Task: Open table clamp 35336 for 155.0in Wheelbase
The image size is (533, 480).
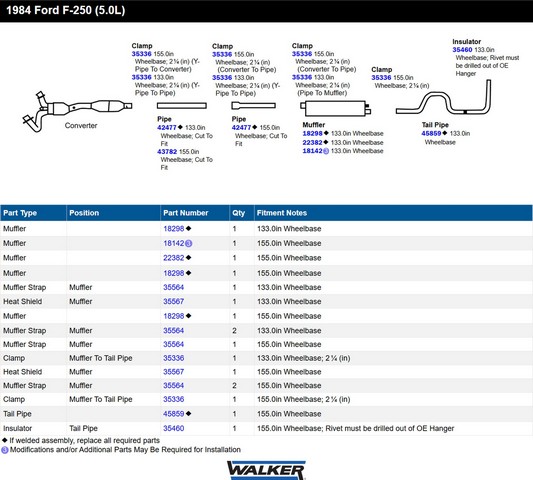Action: click(174, 399)
